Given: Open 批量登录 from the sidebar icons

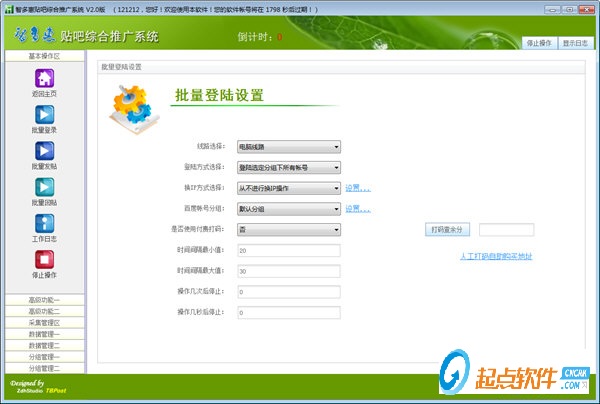Looking at the screenshot, I should coord(44,114).
